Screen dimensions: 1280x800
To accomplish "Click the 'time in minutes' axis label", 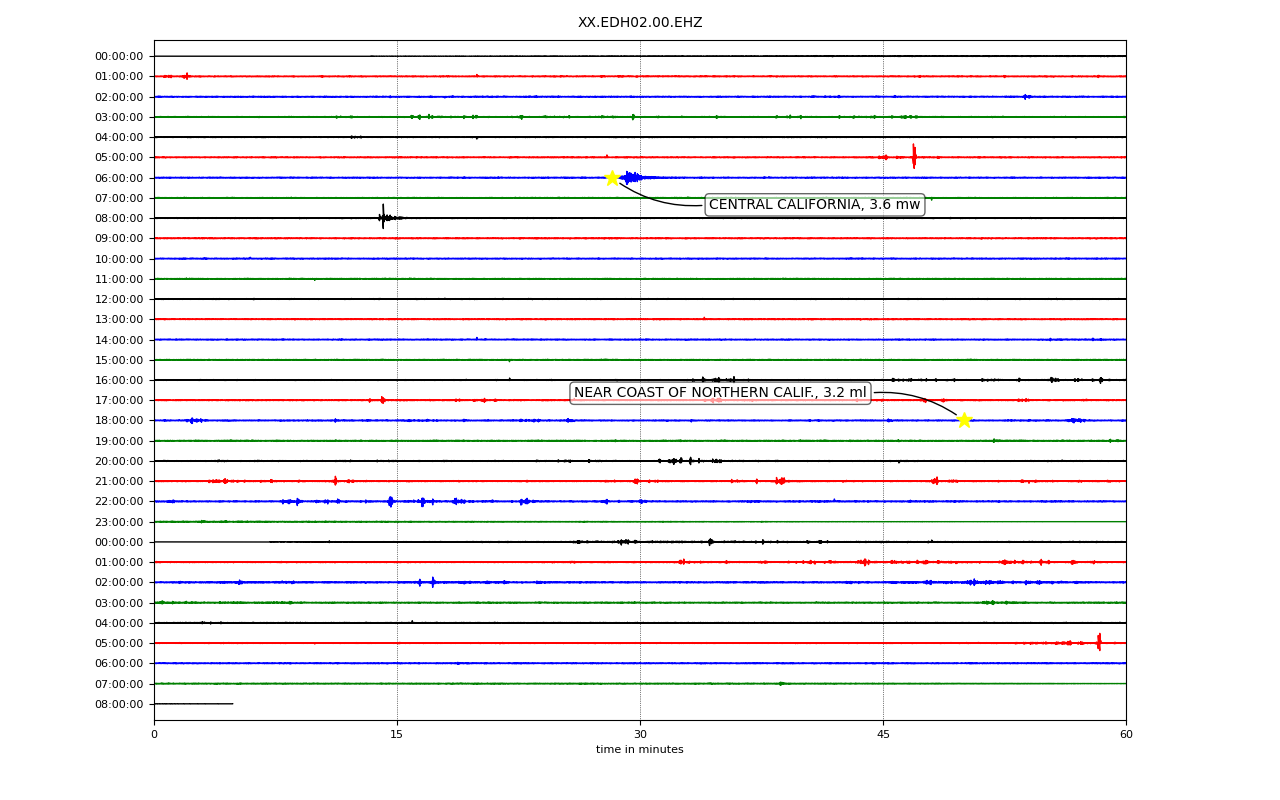I will (640, 750).
